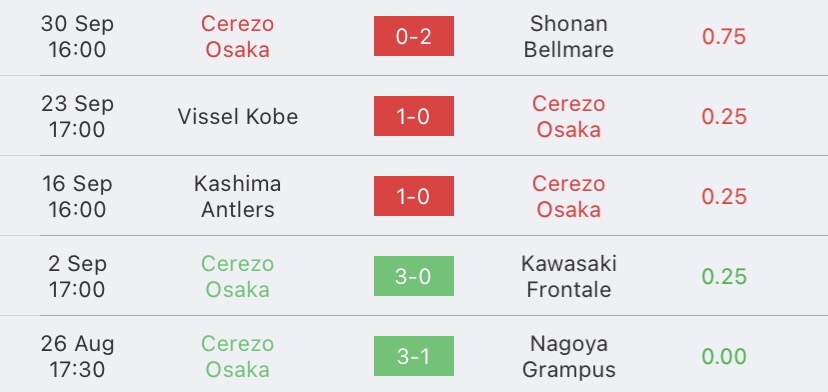The width and height of the screenshot is (828, 392).
Task: Click the 26 Aug 17:30 match date
Action: click(x=77, y=357)
